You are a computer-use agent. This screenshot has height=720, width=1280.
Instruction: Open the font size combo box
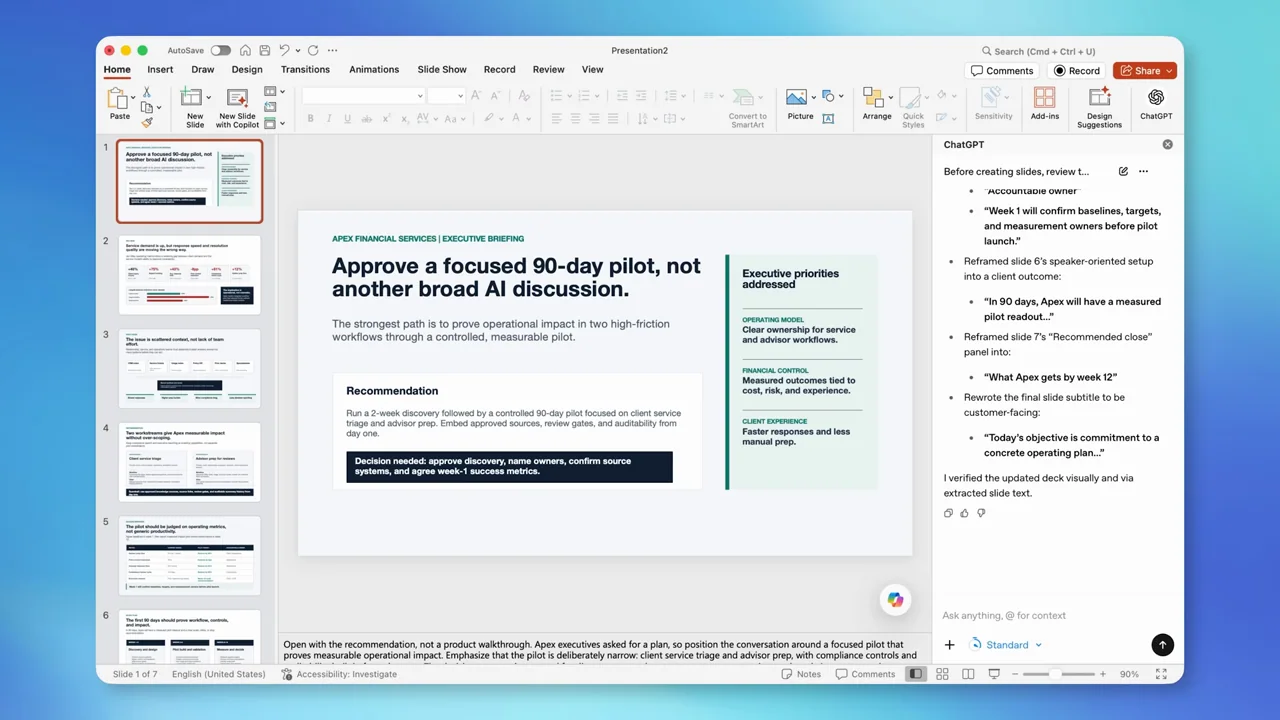pos(446,95)
